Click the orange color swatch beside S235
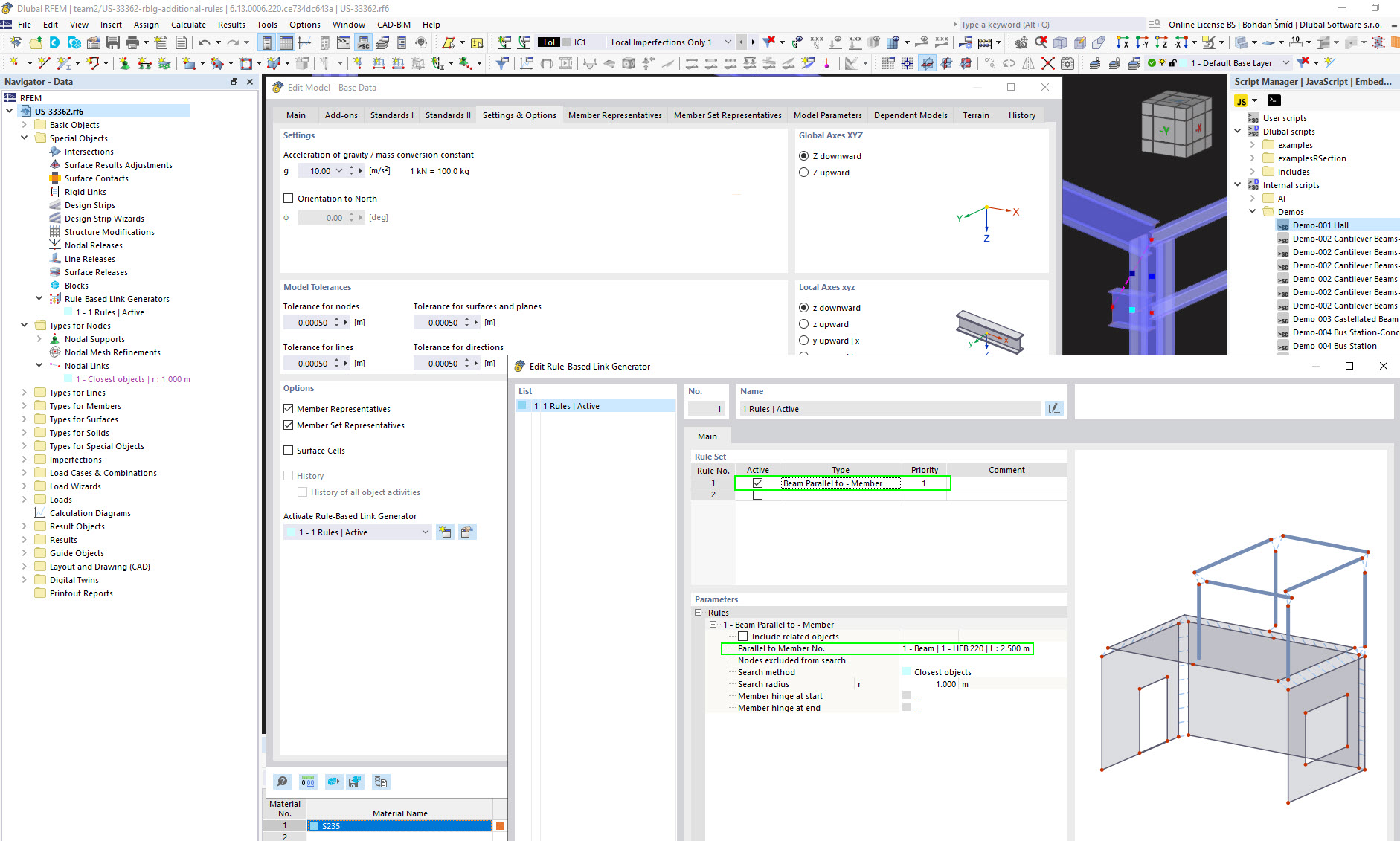This screenshot has width=1400, height=841. (x=500, y=826)
